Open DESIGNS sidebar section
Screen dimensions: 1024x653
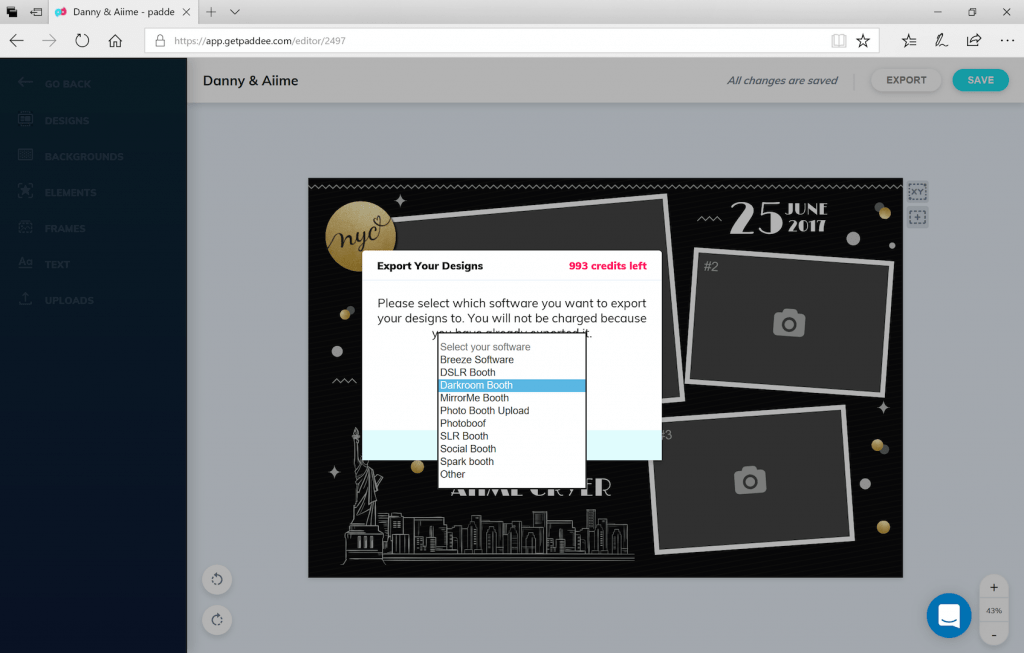point(54,120)
